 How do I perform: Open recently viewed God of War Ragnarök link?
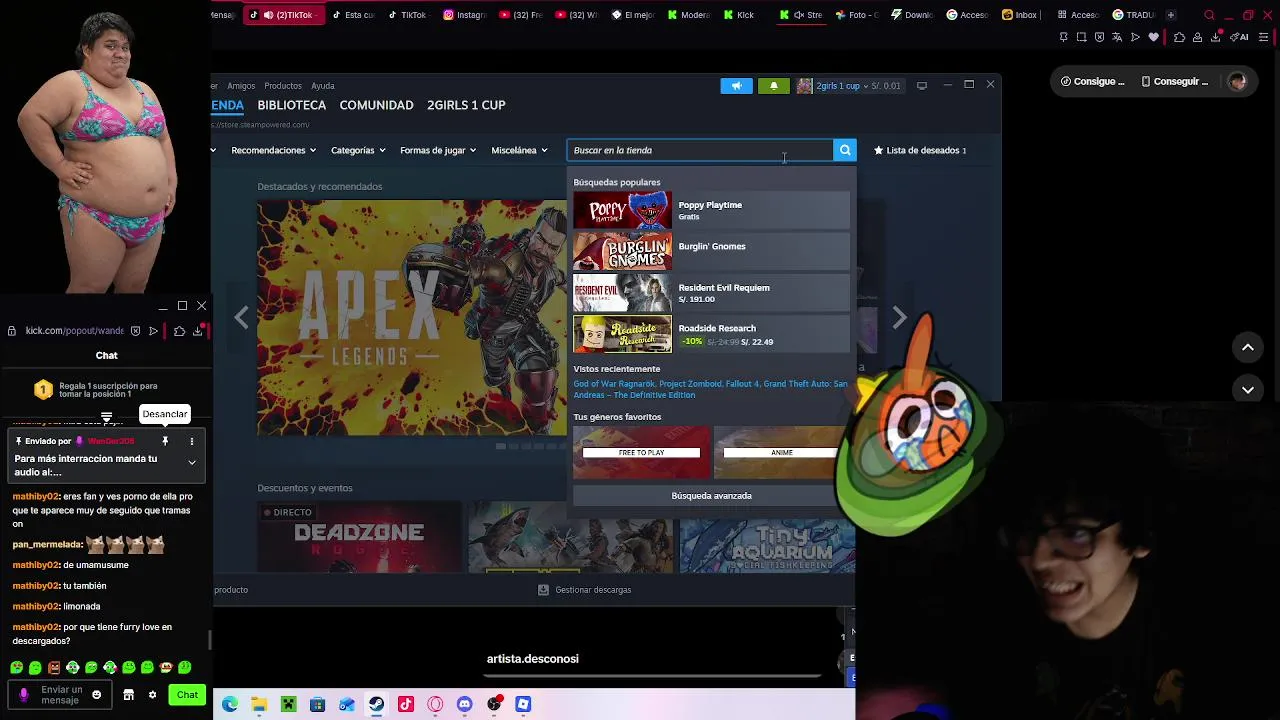(614, 384)
